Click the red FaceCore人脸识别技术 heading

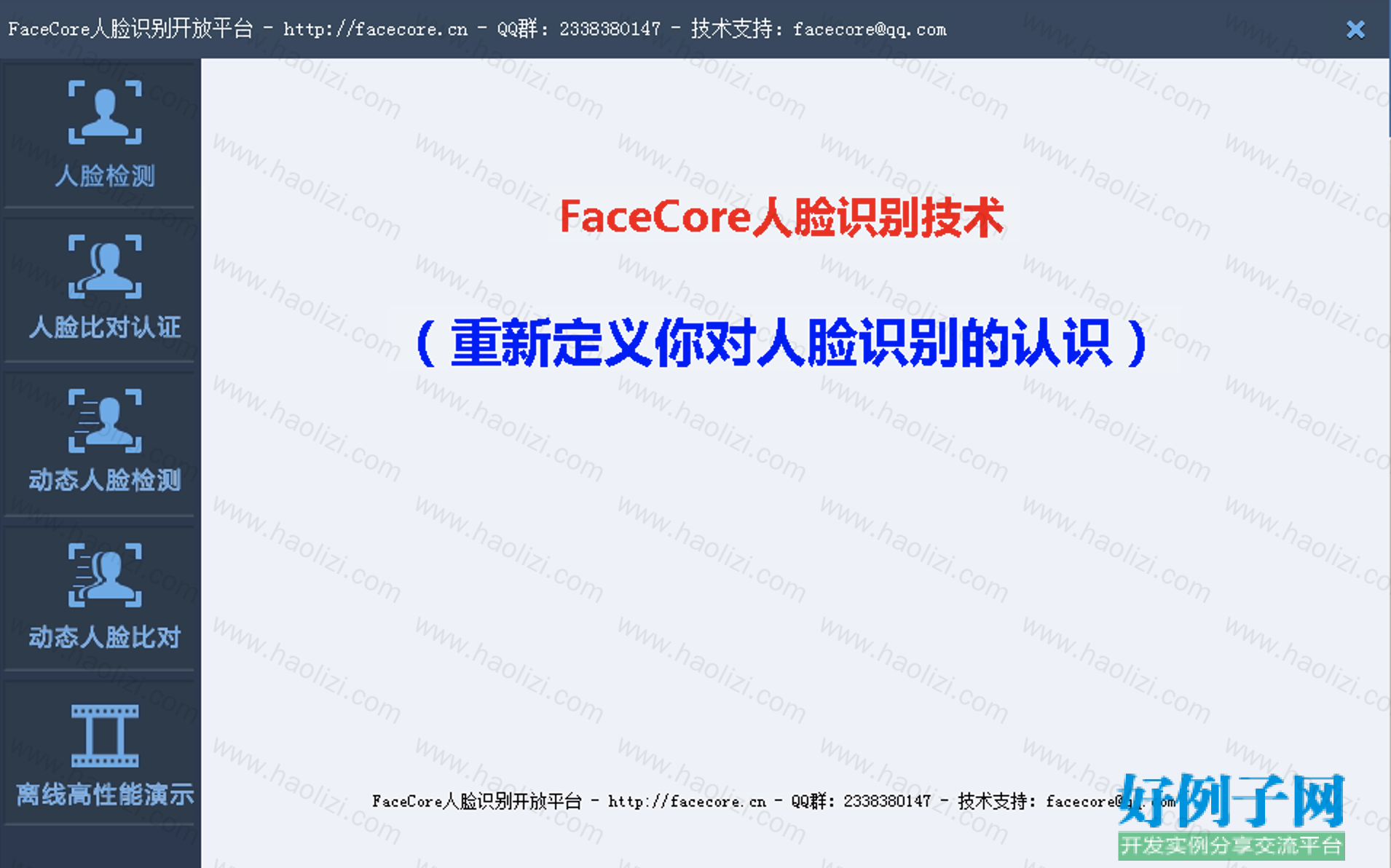coord(781,217)
